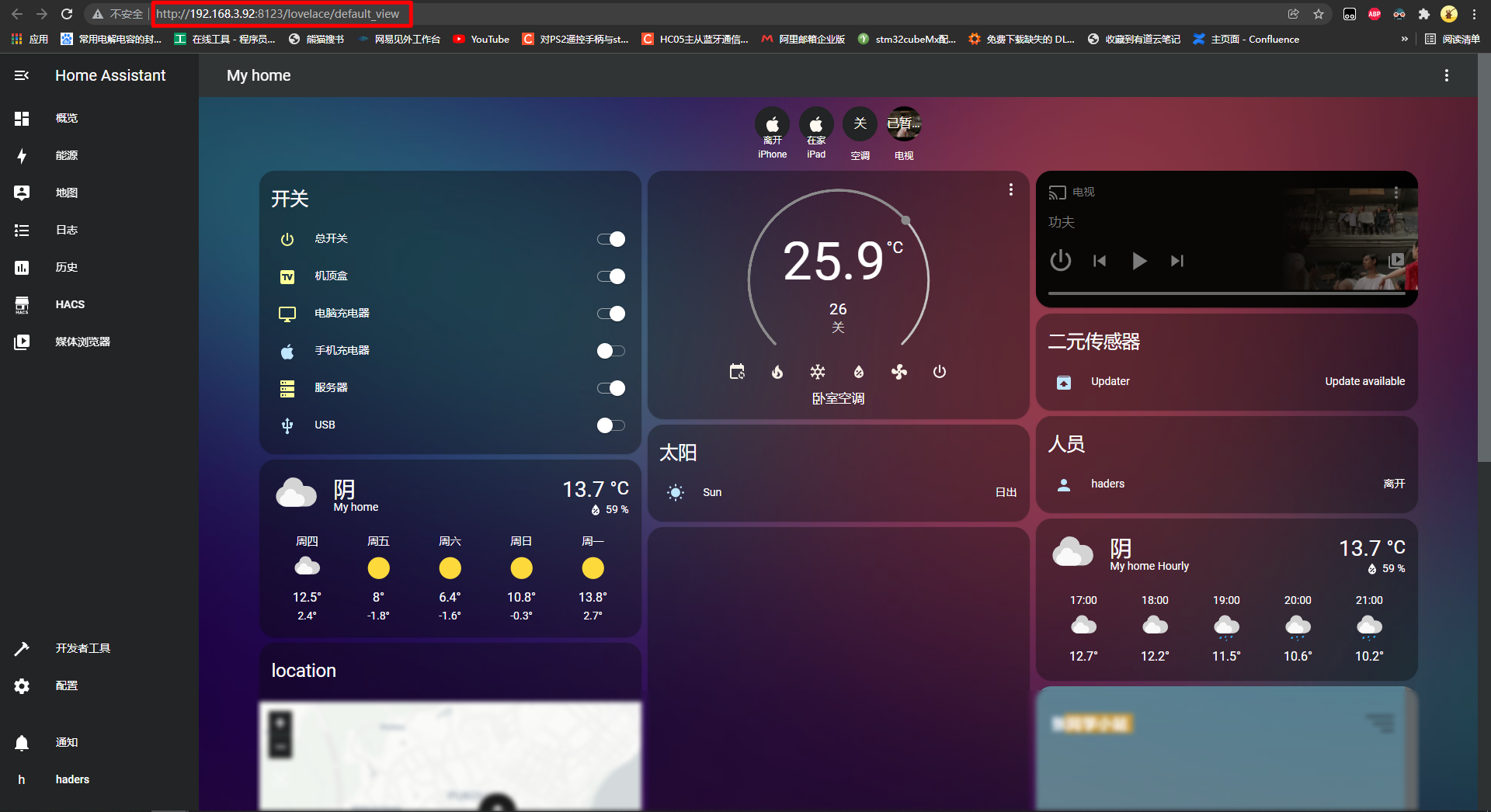Select the snowflake cooling mode on 卧室空调

point(818,372)
